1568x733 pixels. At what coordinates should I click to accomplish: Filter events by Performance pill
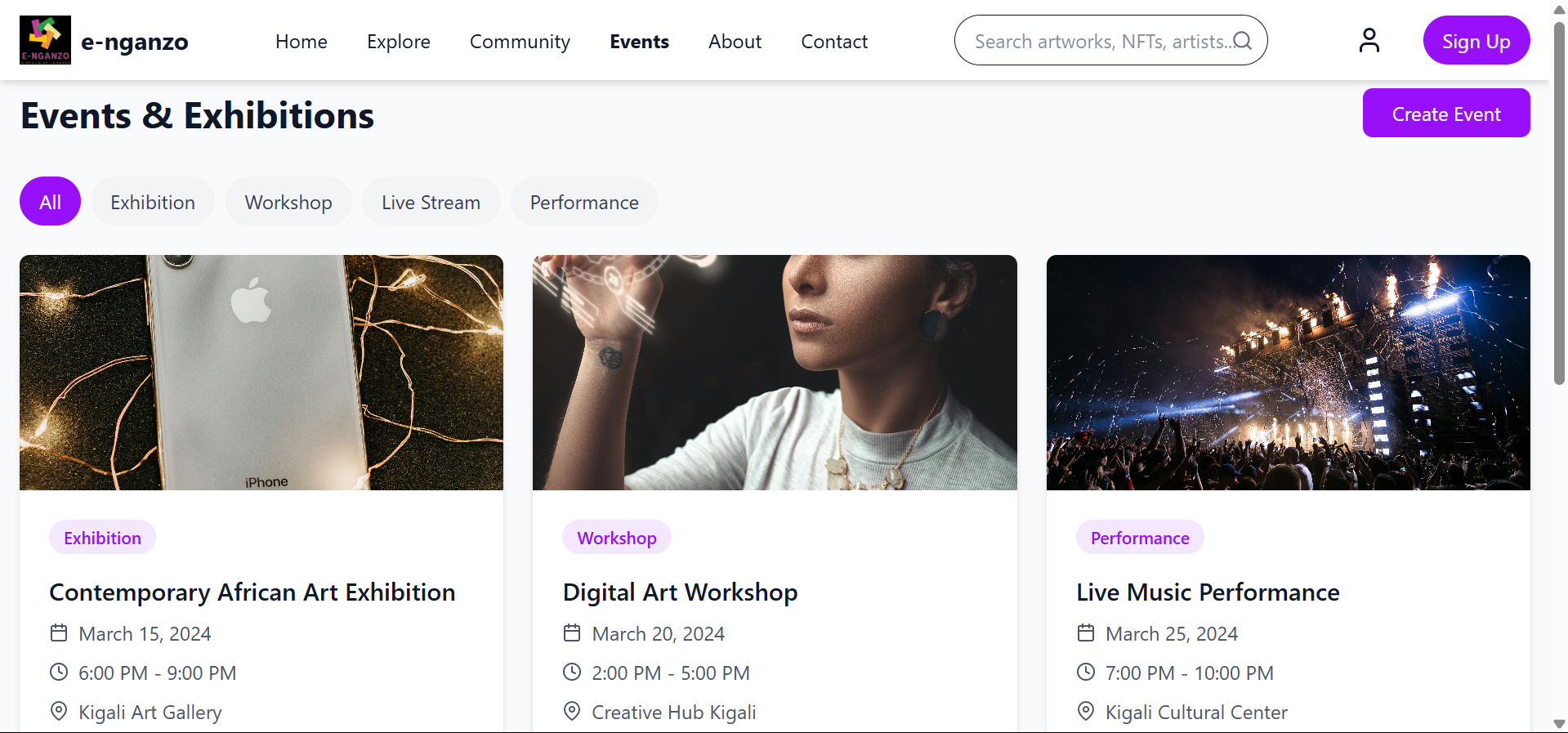[x=584, y=201]
